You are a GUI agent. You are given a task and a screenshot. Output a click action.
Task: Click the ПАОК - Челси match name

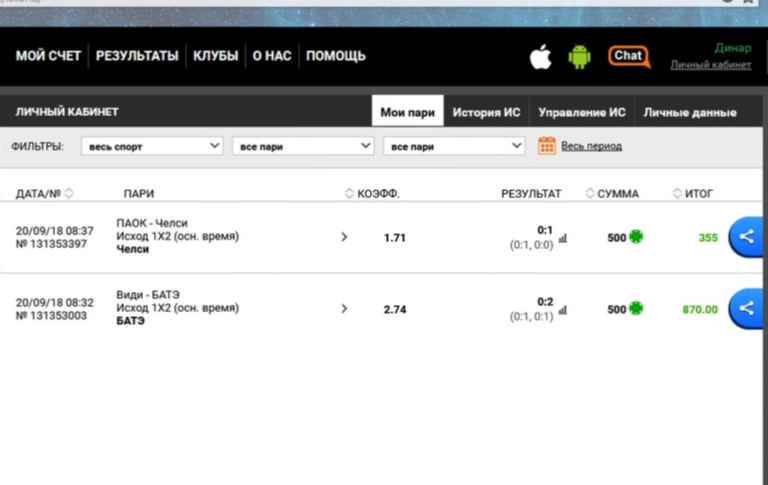(152, 223)
